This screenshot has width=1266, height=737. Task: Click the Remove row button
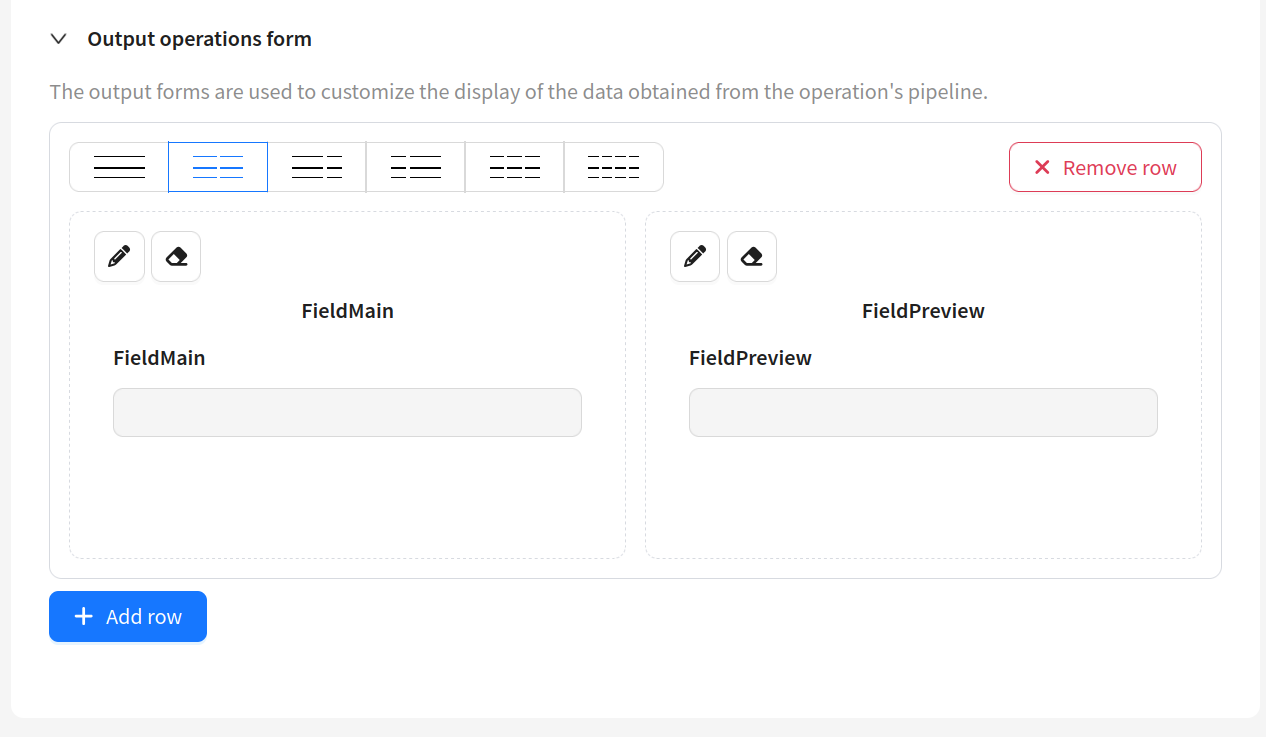(x=1105, y=167)
